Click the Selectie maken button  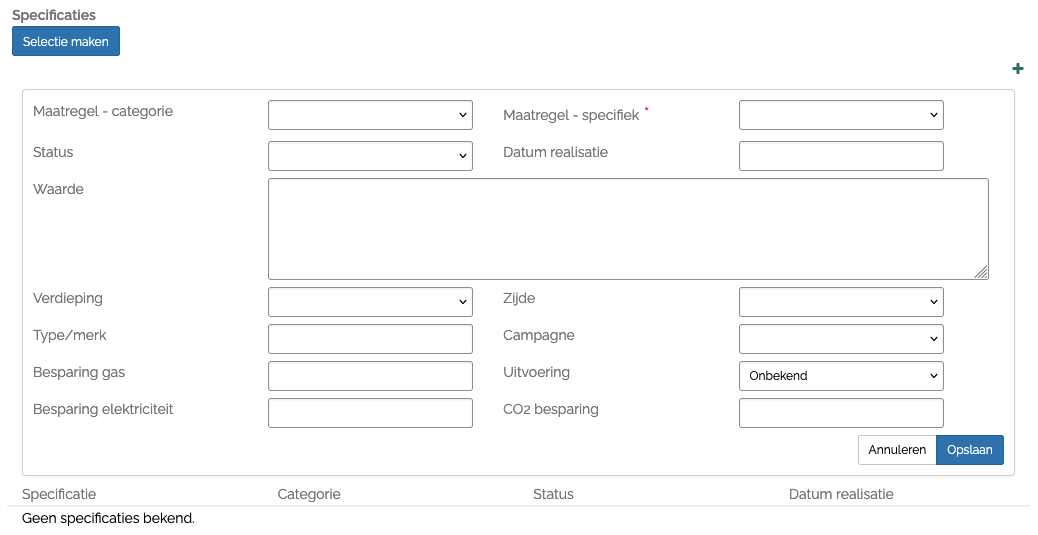point(66,42)
